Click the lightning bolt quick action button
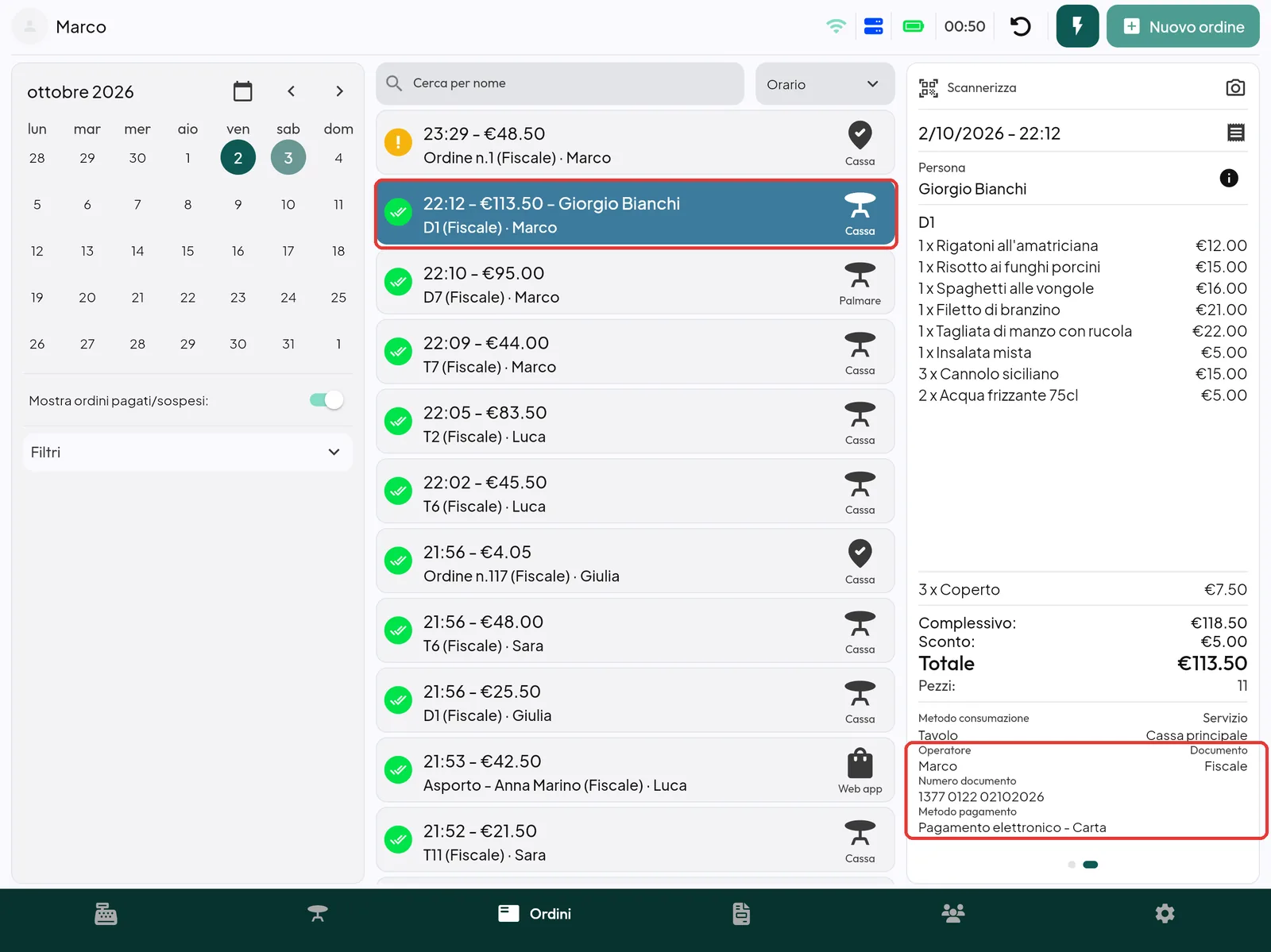1271x952 pixels. 1078,26
